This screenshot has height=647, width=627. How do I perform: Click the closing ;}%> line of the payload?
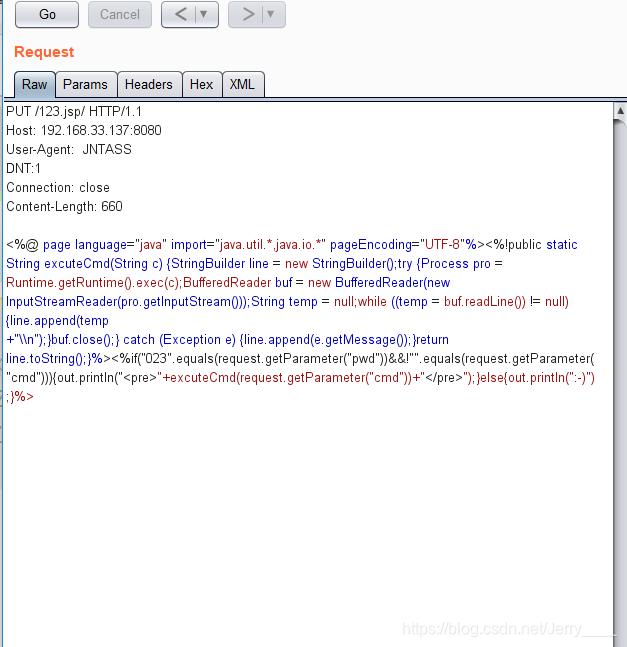coord(20,397)
